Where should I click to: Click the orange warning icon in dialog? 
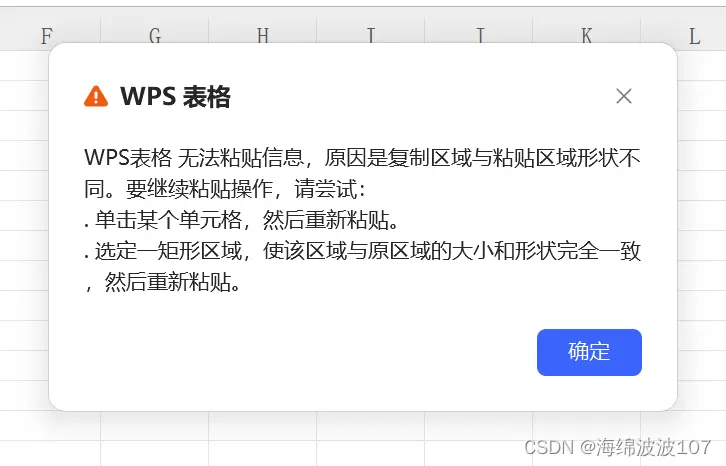[96, 96]
